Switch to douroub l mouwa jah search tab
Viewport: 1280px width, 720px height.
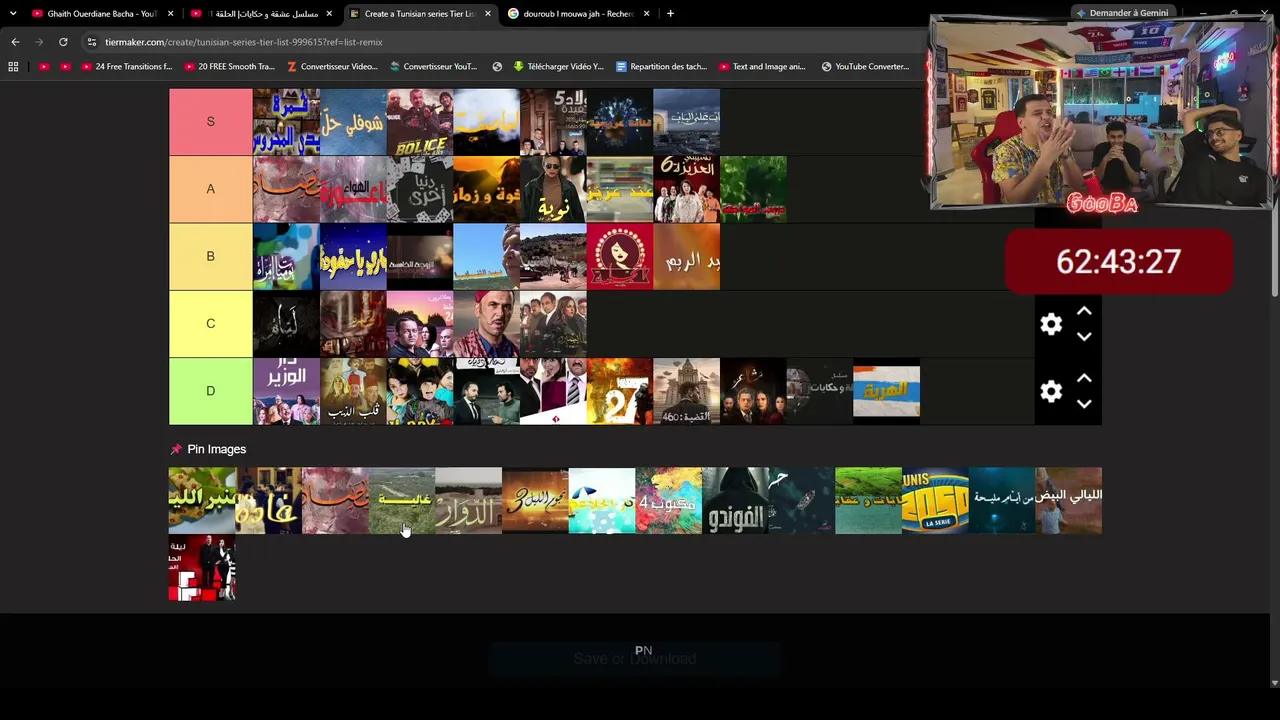point(580,14)
